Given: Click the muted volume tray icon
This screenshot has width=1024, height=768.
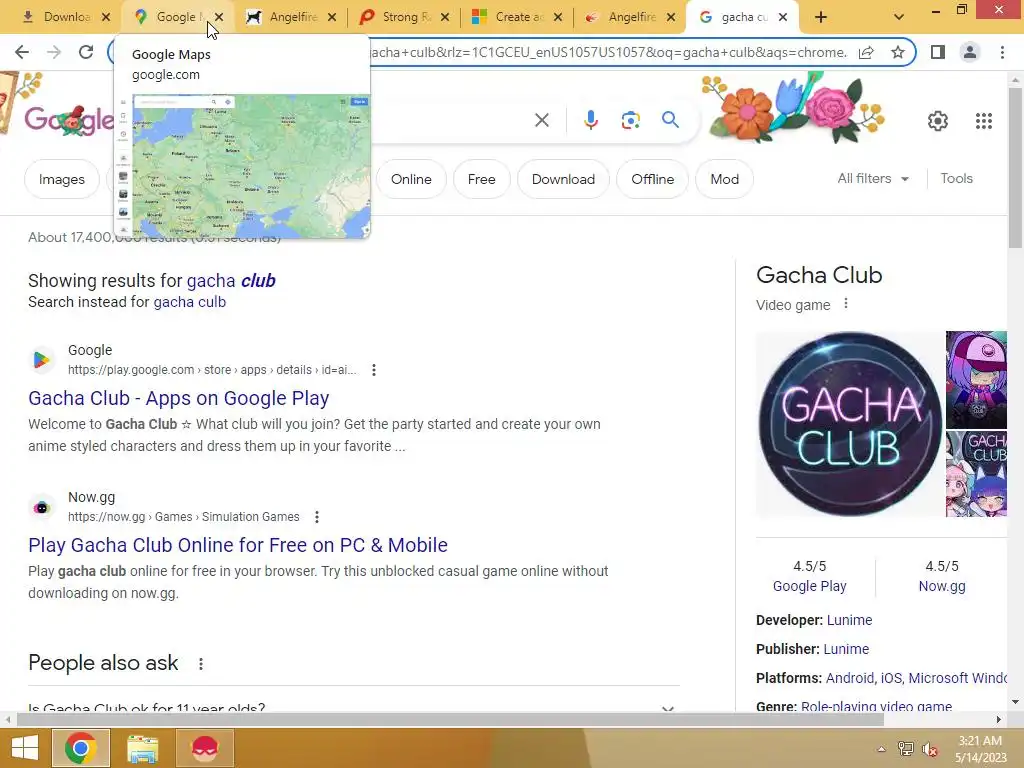Looking at the screenshot, I should click(930, 749).
